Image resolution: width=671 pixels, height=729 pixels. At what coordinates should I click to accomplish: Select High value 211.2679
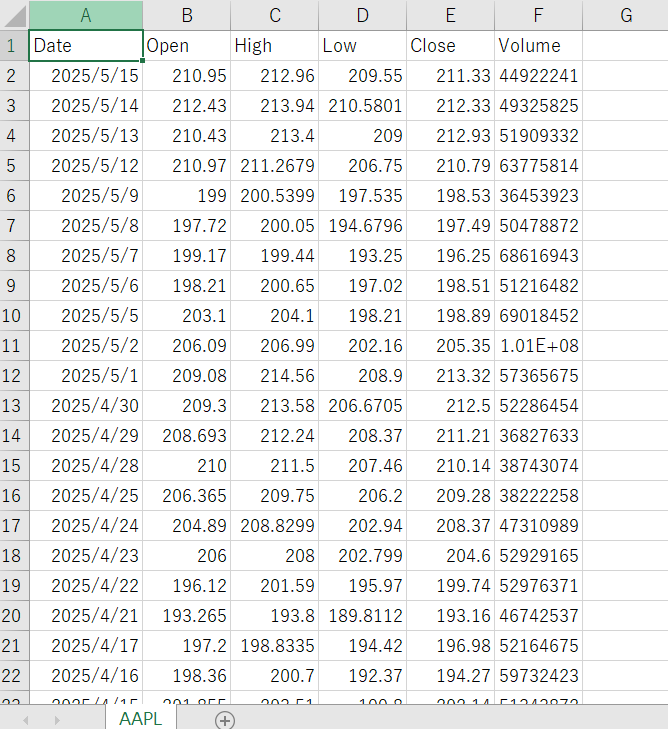point(274,166)
